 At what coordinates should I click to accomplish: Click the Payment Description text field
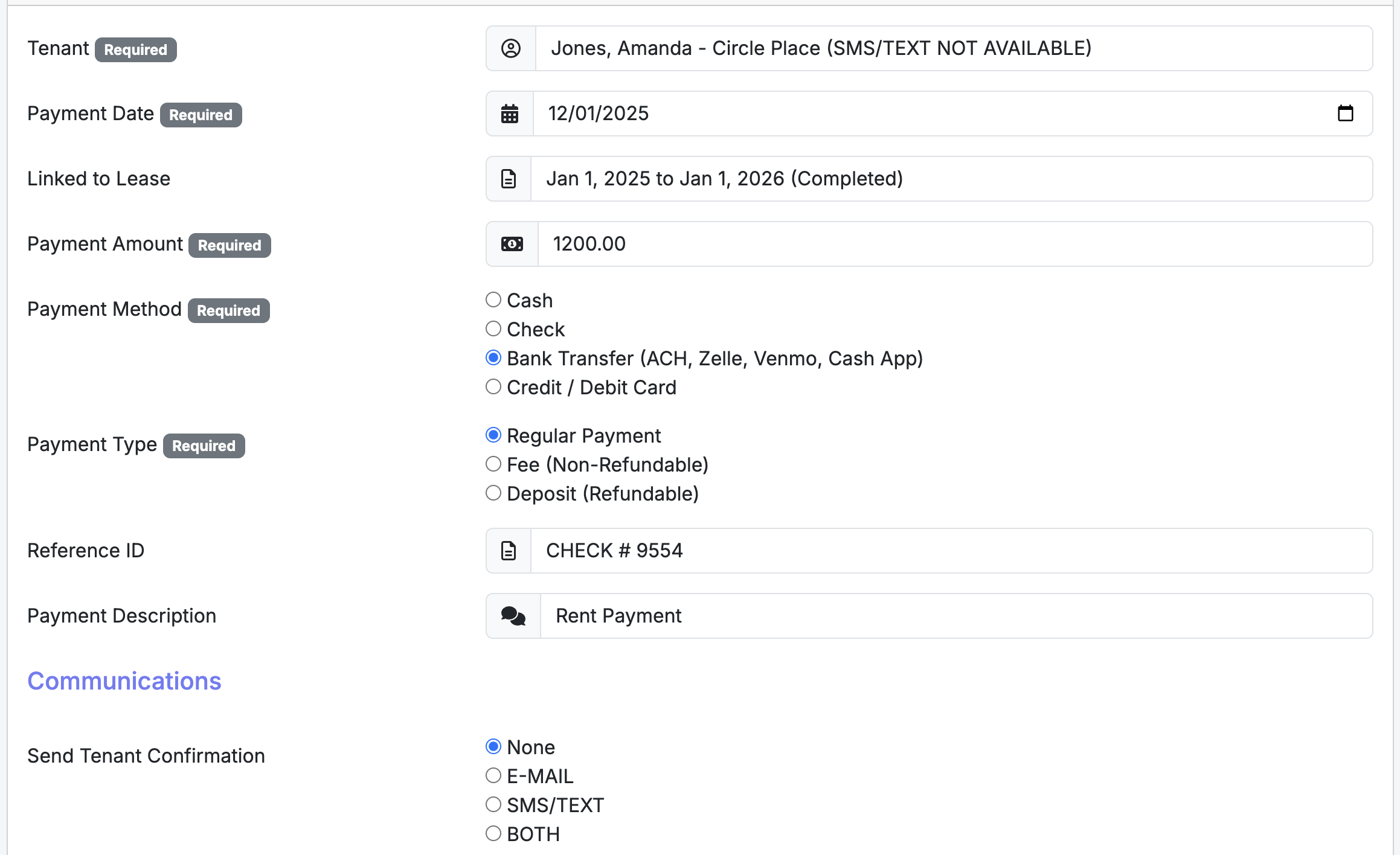pyautogui.click(x=955, y=616)
